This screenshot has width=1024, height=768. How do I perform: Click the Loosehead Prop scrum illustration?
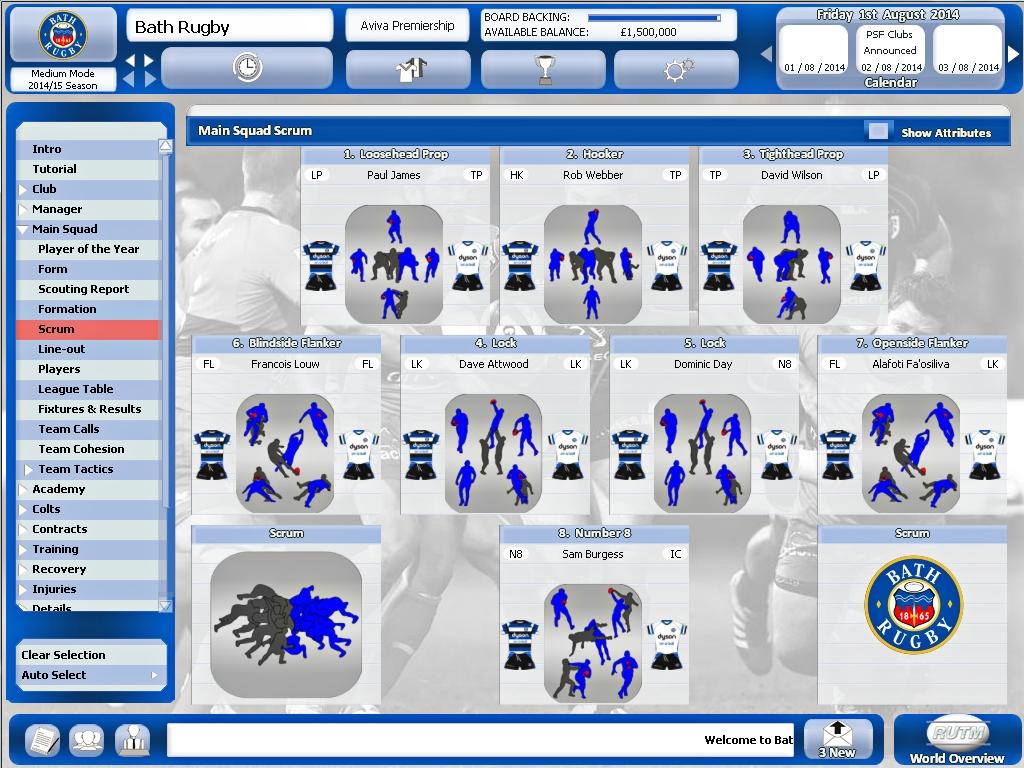tap(394, 264)
